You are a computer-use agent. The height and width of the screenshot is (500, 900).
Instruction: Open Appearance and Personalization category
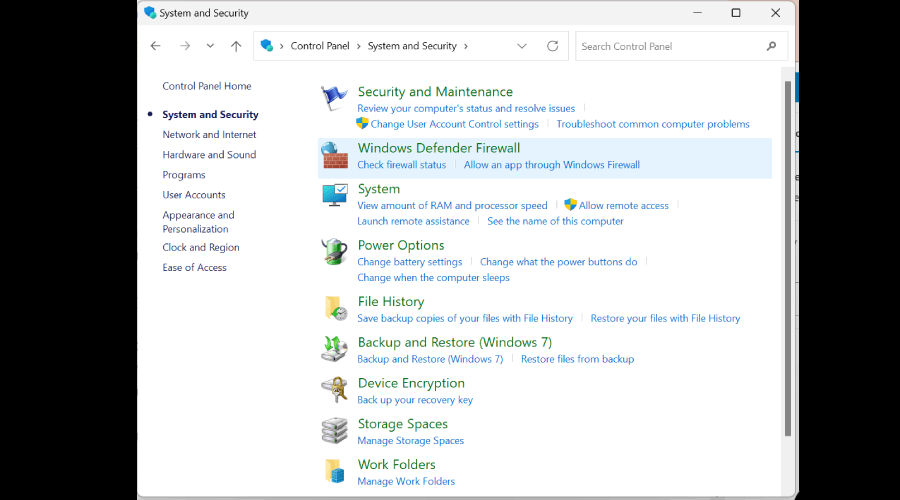pyautogui.click(x=198, y=222)
